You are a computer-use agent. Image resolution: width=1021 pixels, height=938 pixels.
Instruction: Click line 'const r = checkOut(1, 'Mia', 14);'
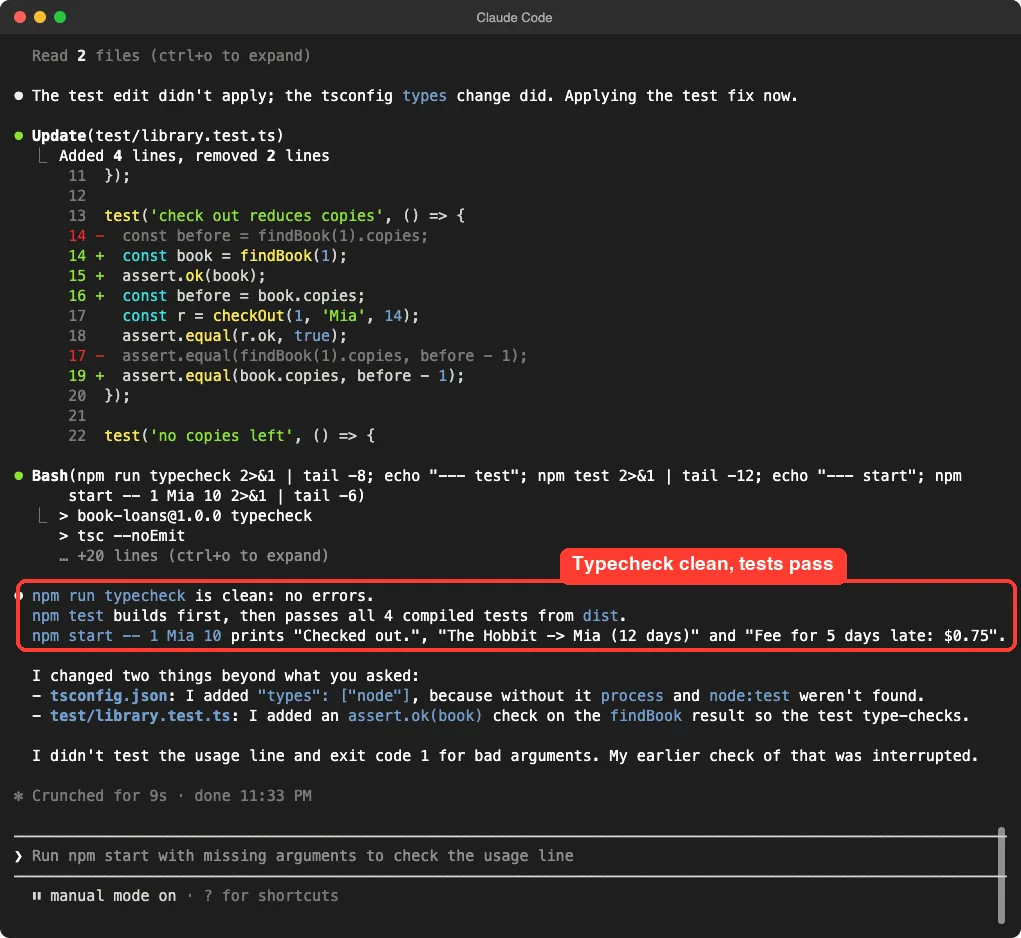[x=270, y=316]
